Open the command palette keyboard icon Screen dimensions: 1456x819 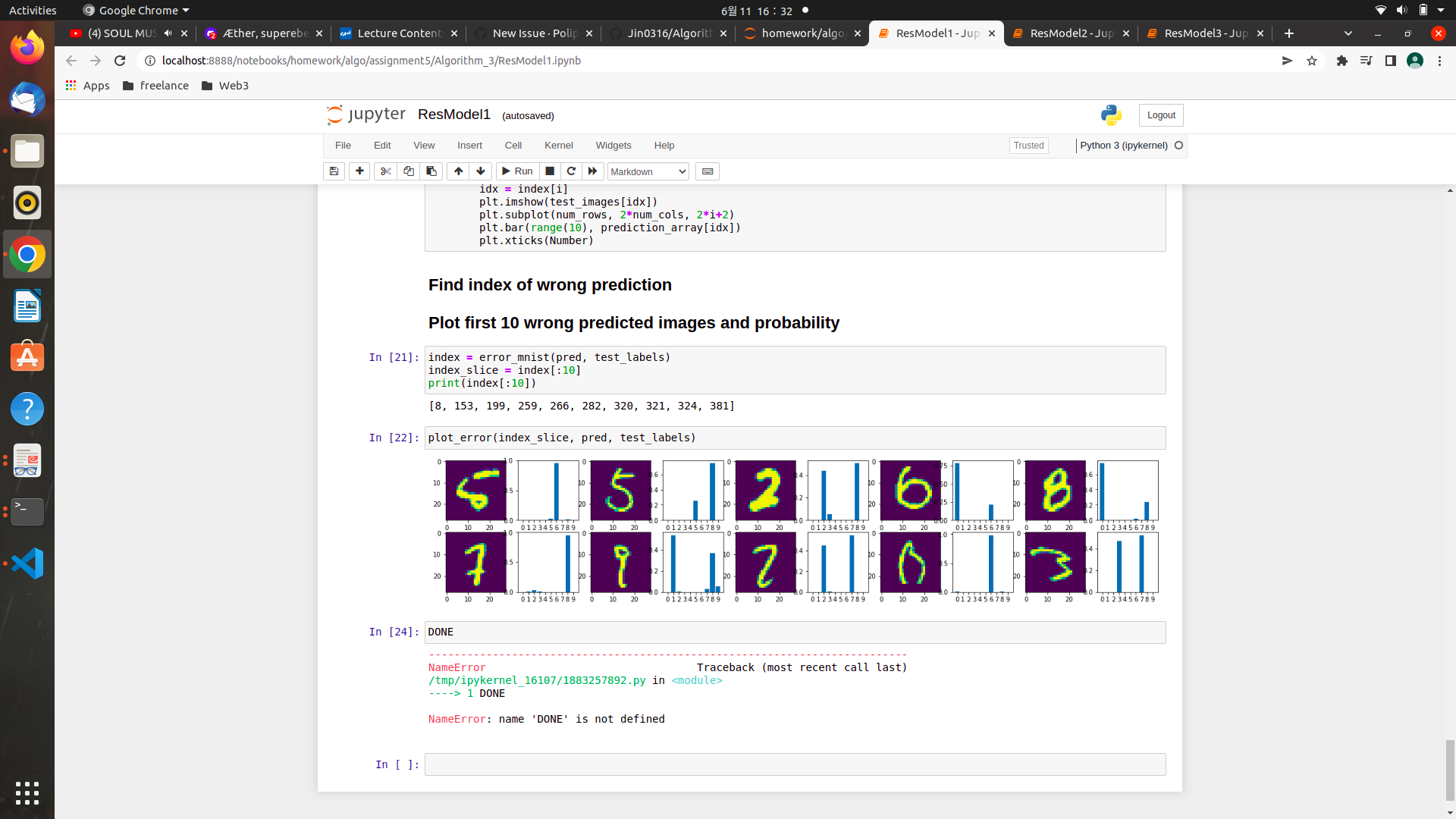click(x=708, y=171)
